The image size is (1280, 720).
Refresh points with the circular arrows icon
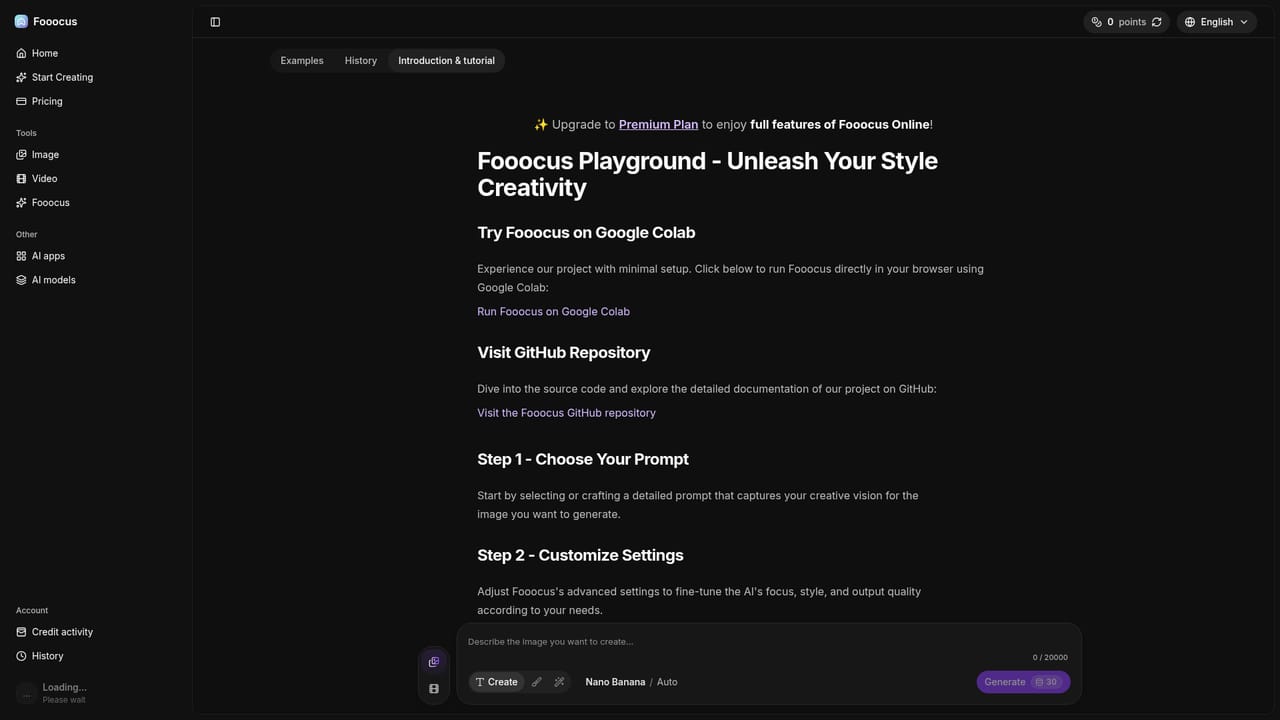1157,22
